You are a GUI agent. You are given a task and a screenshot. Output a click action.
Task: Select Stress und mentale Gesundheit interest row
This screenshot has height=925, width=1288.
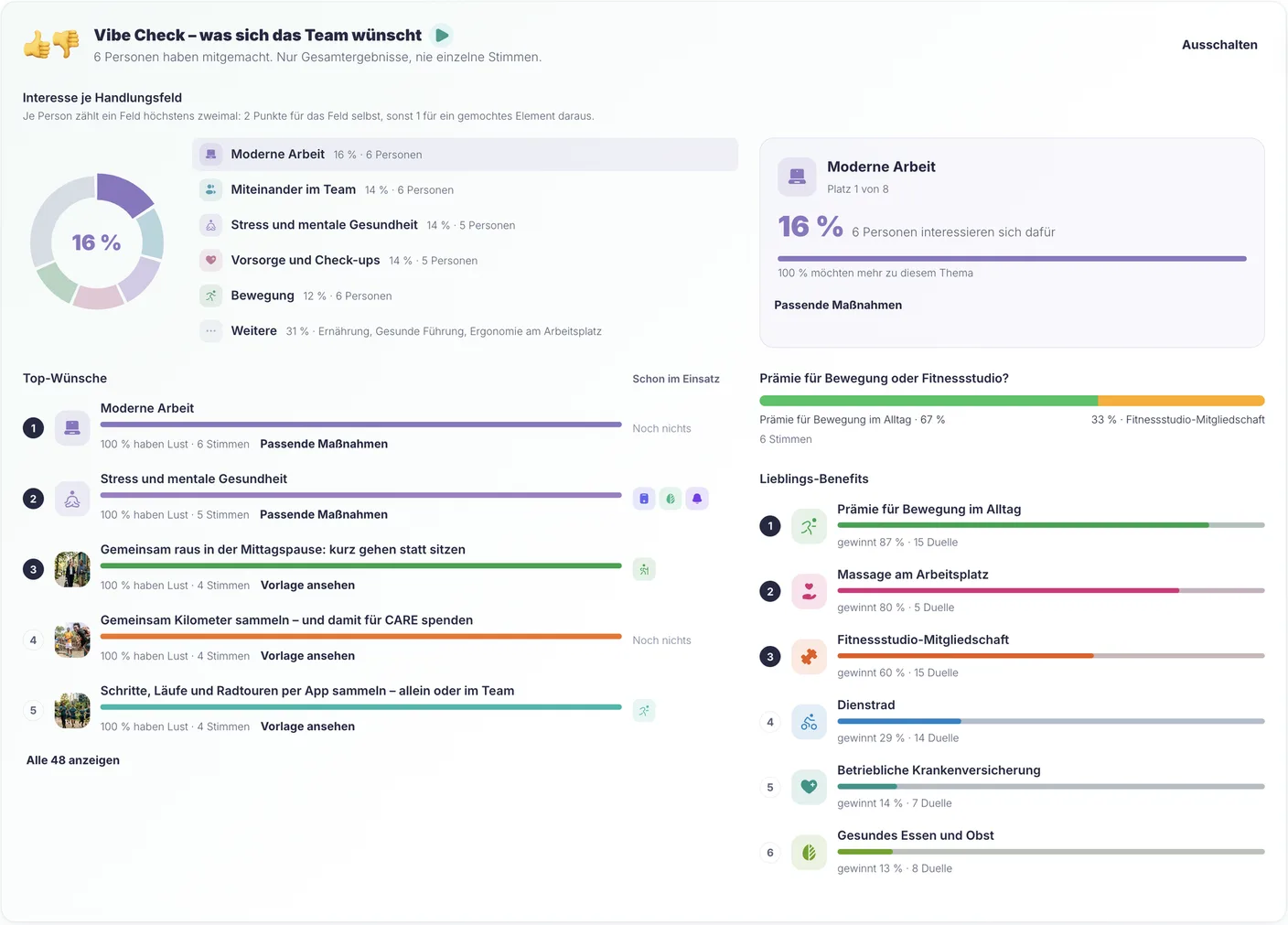465,225
